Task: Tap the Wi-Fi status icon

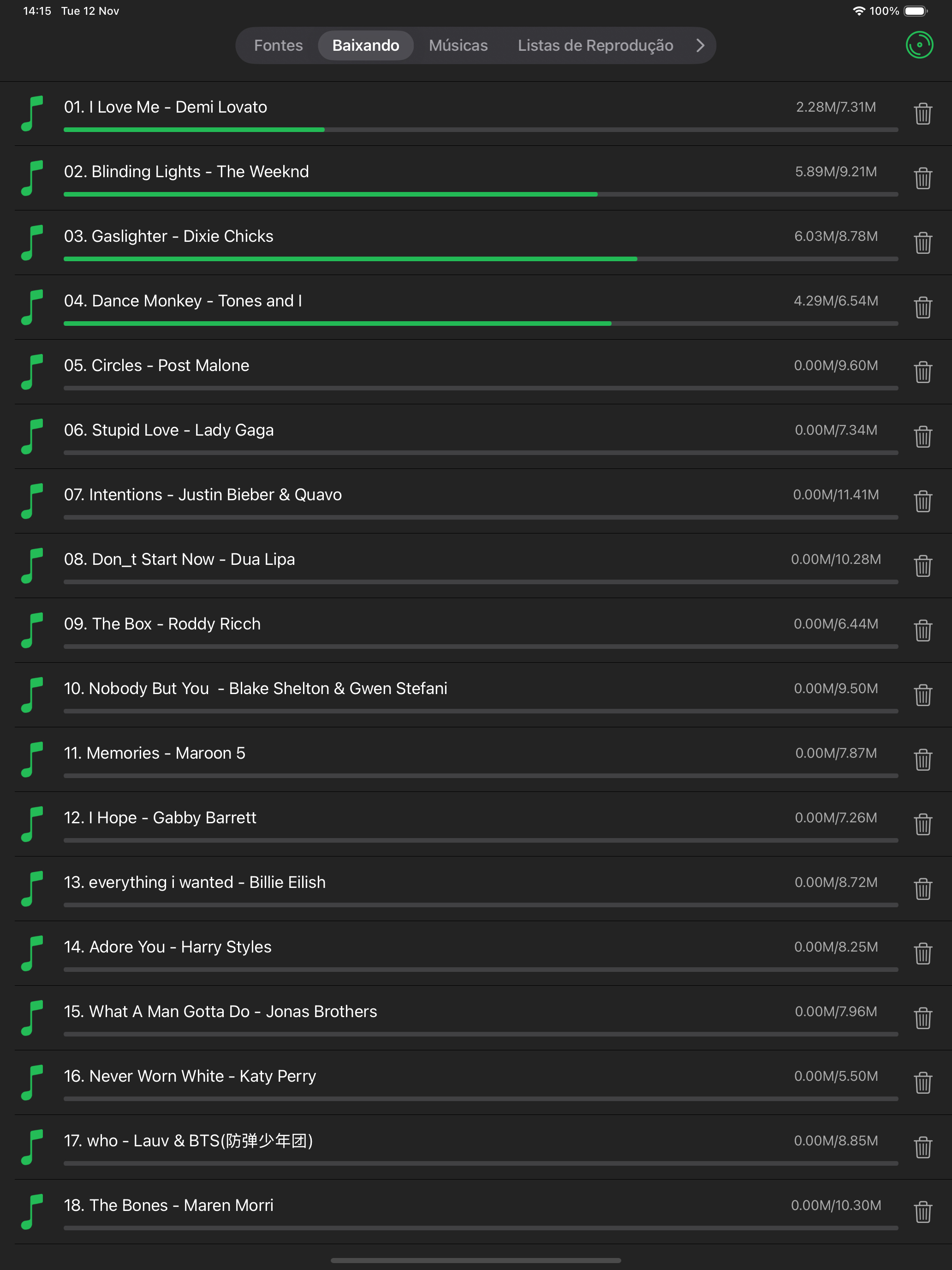Action: tap(858, 11)
